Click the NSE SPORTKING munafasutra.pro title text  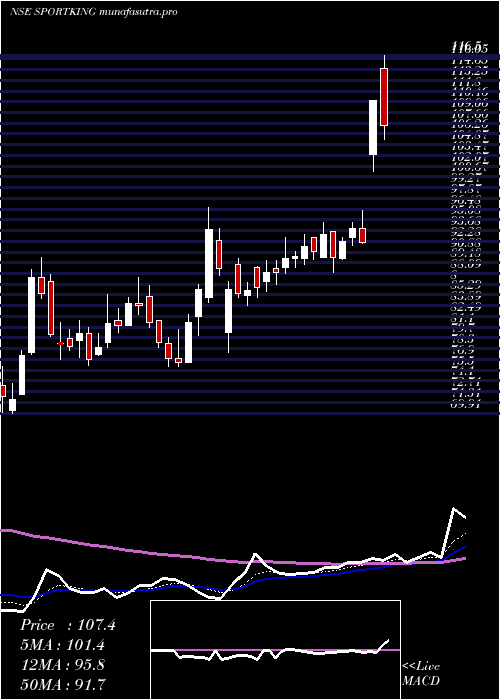[x=94, y=12]
